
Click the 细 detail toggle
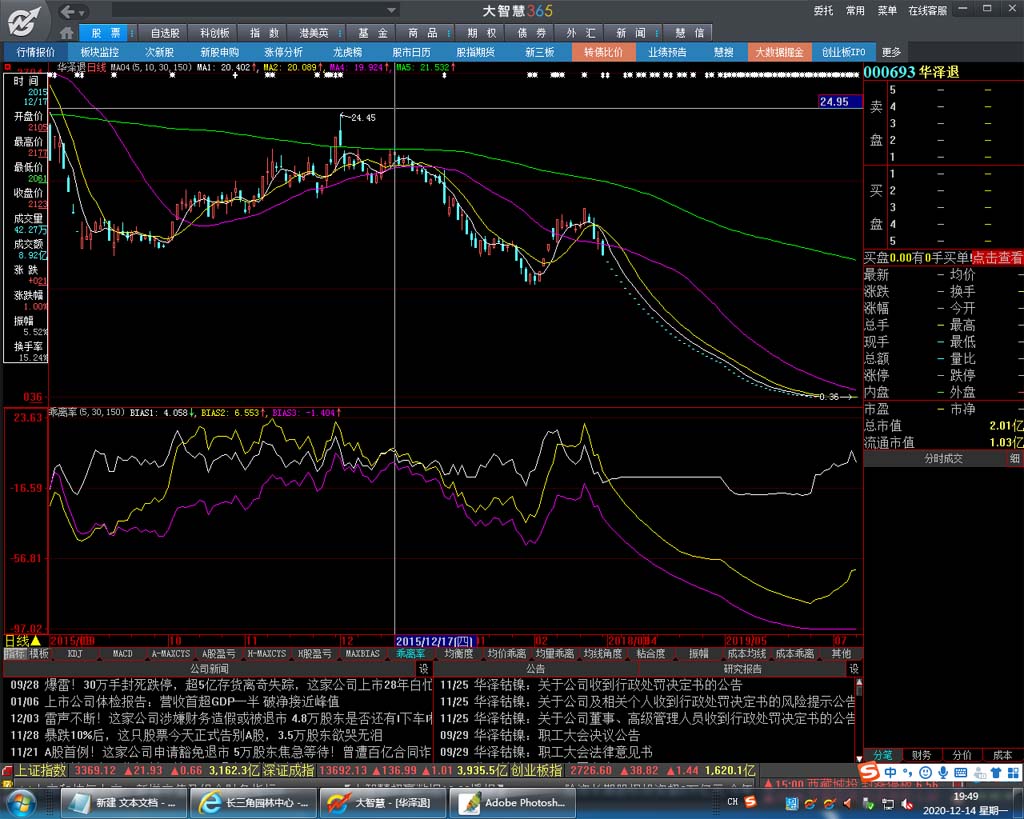pos(1014,459)
